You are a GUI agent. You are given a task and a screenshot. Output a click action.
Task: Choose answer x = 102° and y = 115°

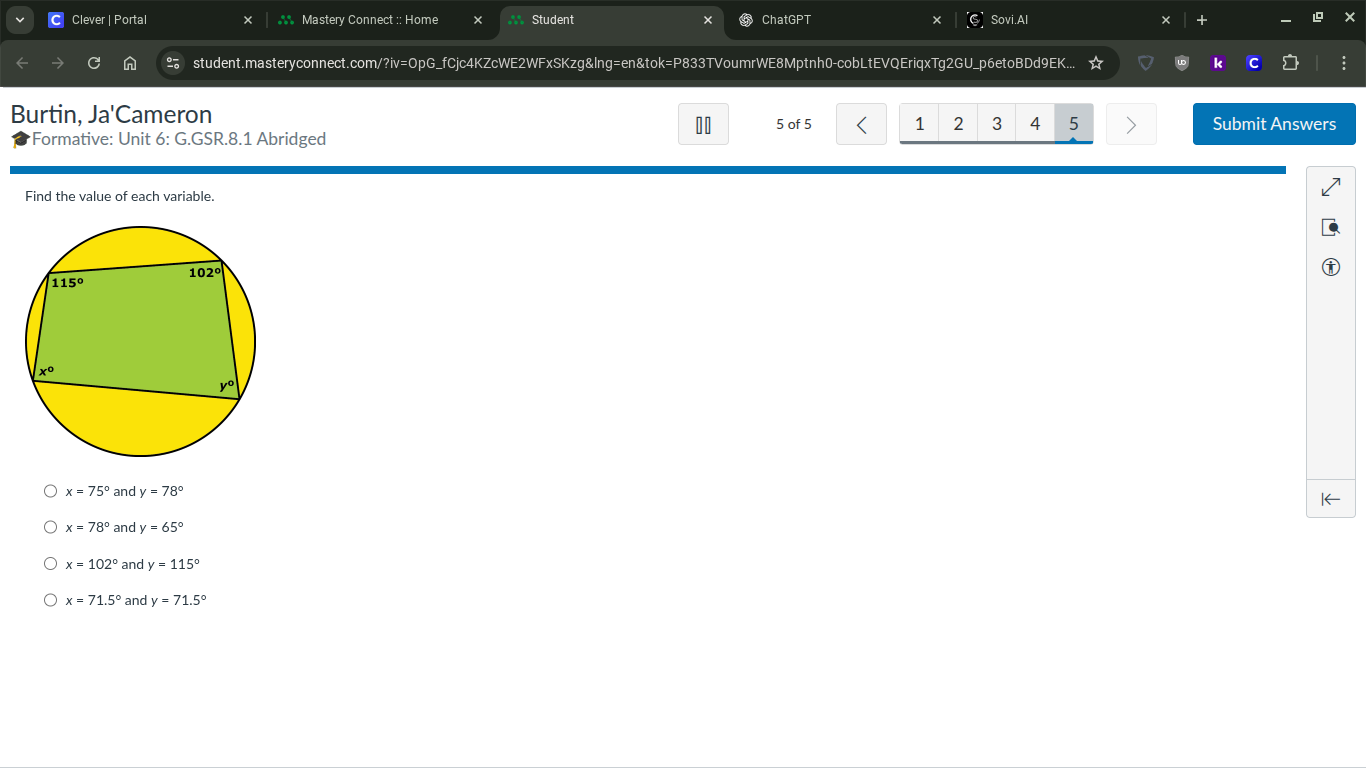click(51, 564)
